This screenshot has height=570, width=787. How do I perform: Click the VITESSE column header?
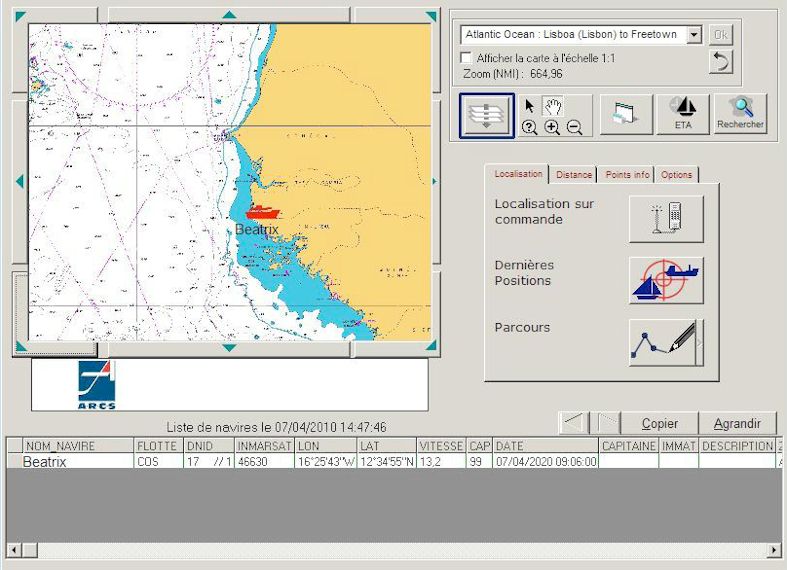(x=442, y=446)
